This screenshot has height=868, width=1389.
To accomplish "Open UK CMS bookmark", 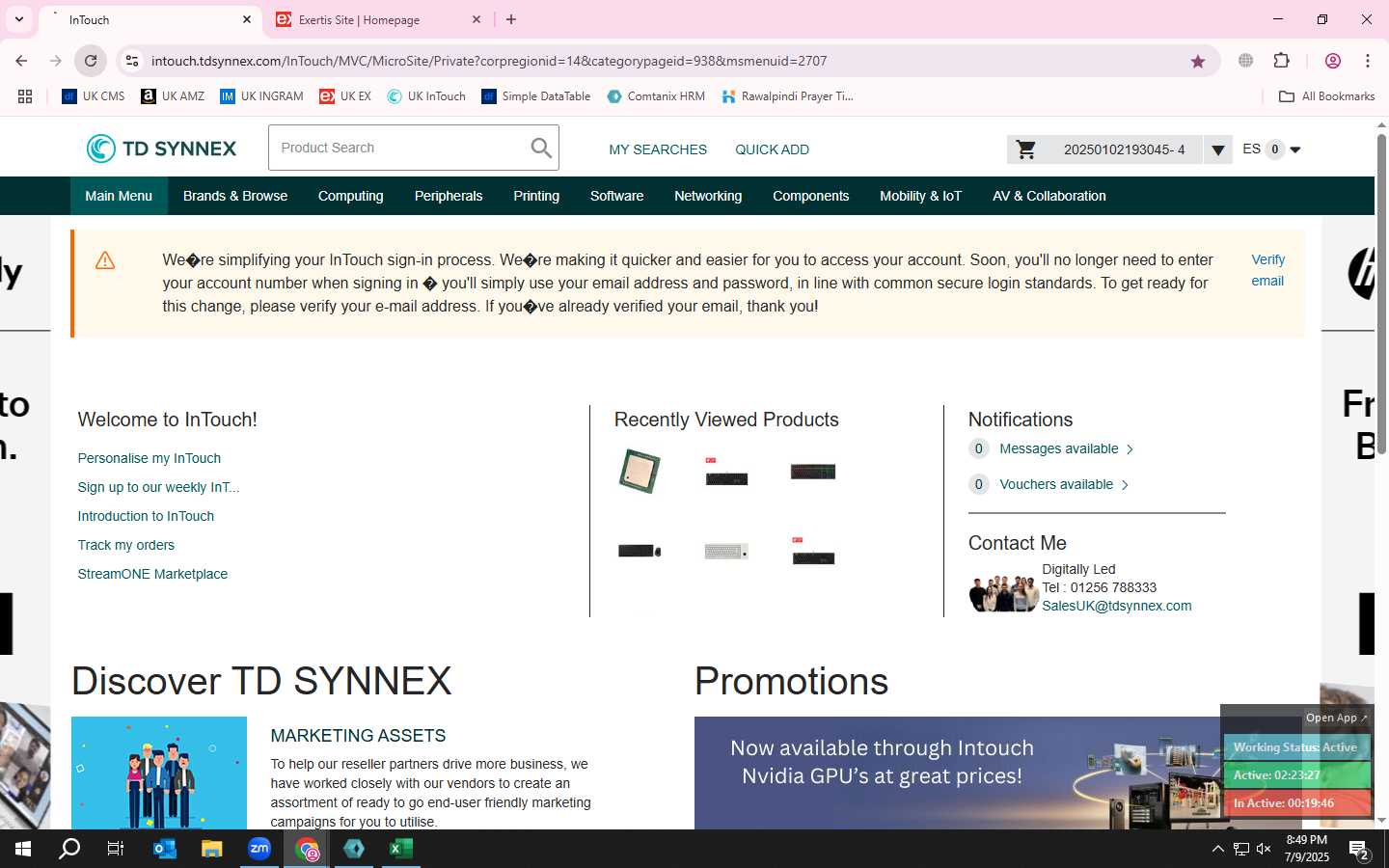I will coord(94,96).
